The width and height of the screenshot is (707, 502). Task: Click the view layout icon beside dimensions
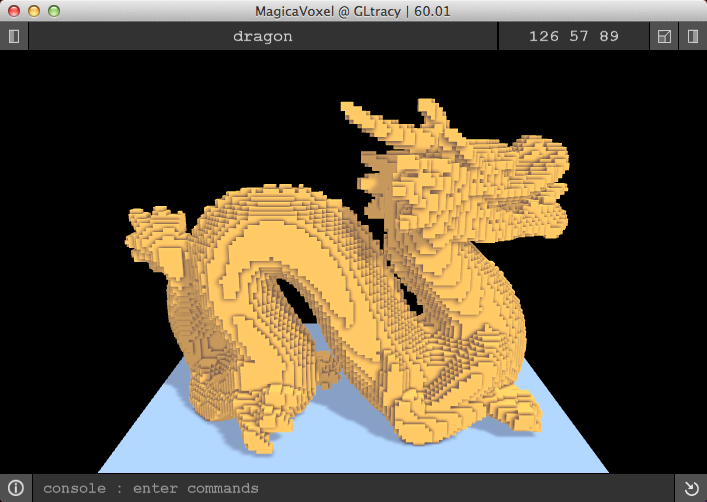(x=664, y=37)
